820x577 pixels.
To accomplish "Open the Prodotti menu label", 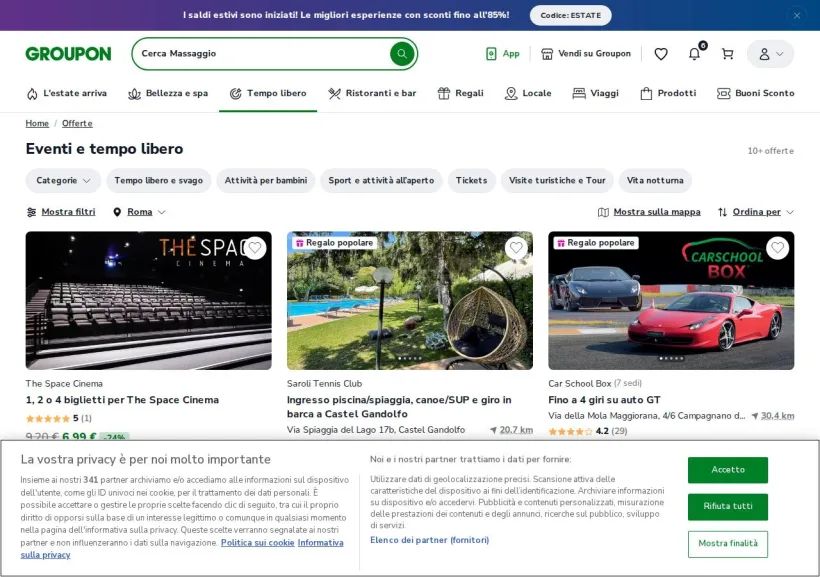I will pos(677,93).
